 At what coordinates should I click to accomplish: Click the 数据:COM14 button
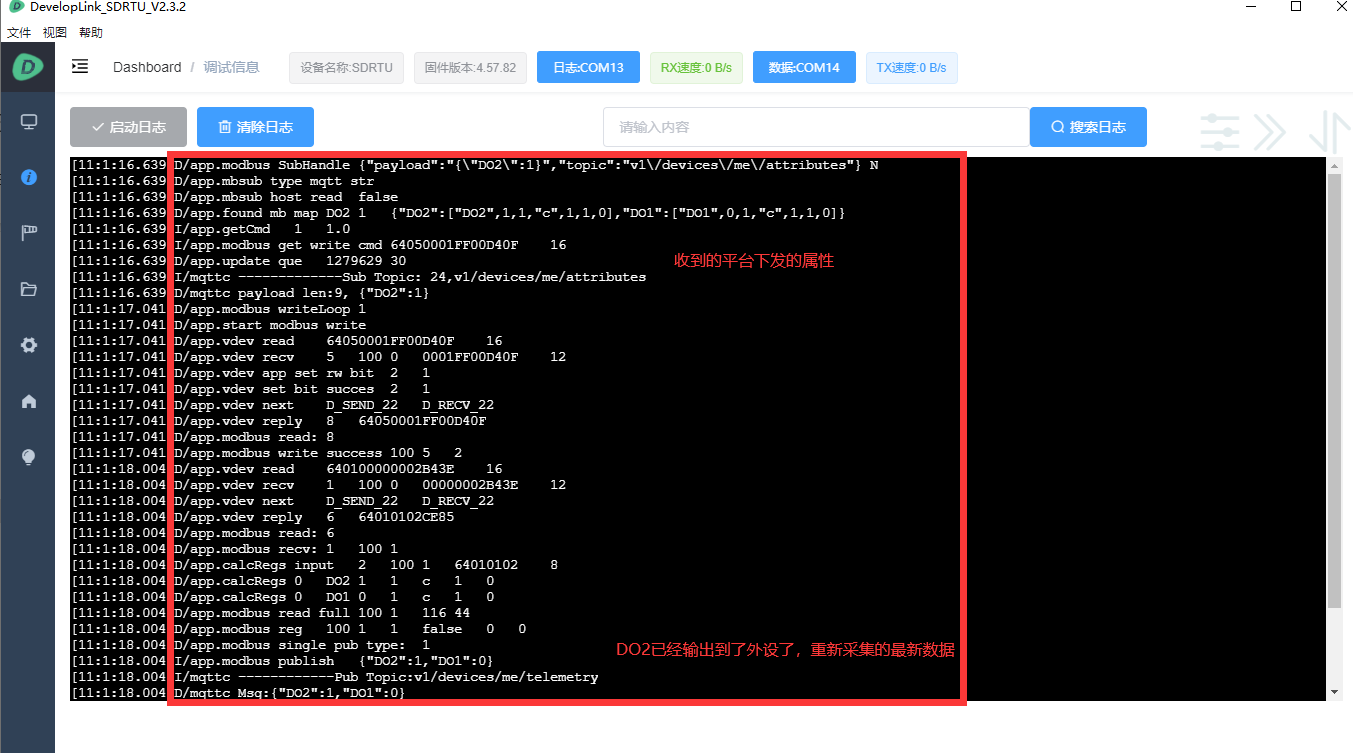[x=804, y=68]
